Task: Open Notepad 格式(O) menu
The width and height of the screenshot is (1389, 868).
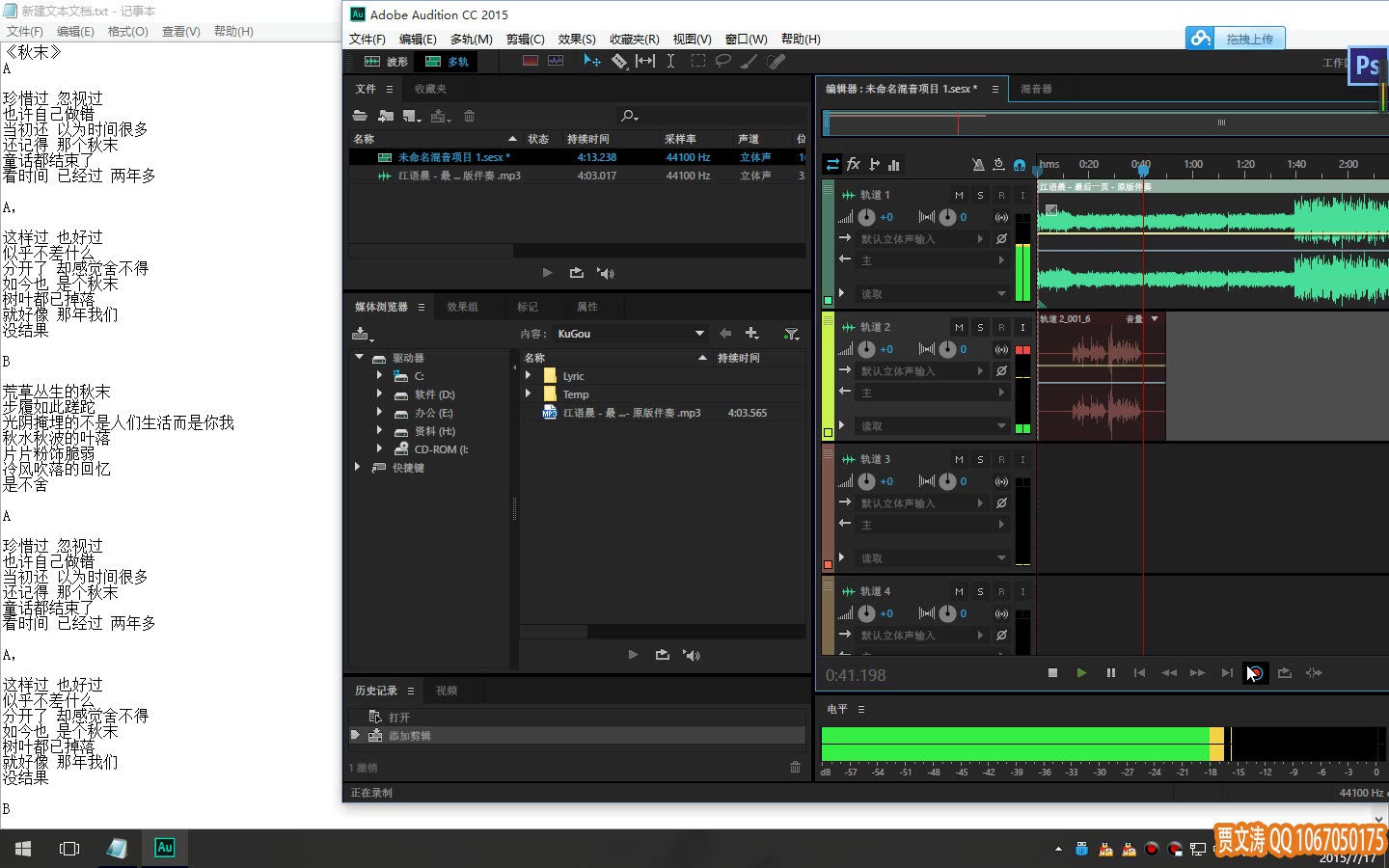Action: coord(128,32)
